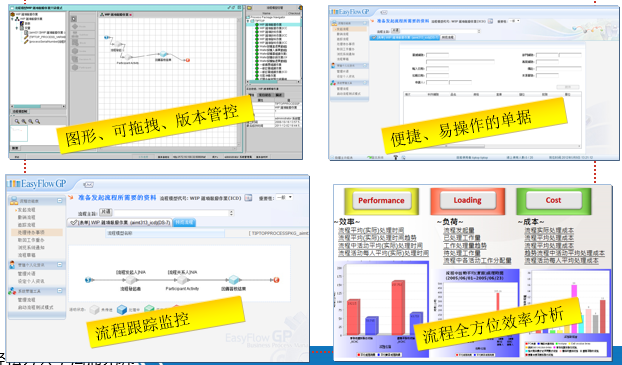Open the 流程发起量 link under 负荷

point(459,230)
